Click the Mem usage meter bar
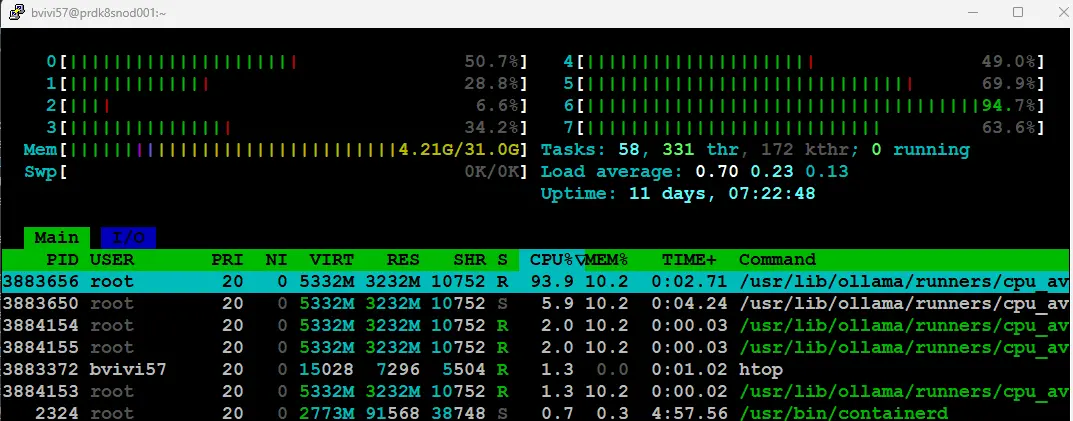Viewport: 1073px width, 421px height. 276,150
